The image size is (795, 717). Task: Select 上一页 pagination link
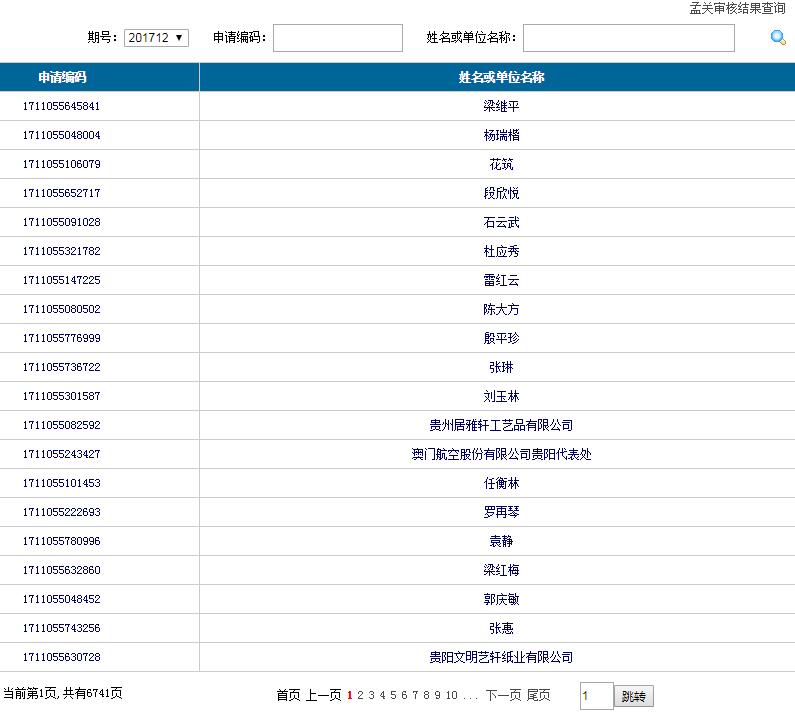tap(323, 695)
